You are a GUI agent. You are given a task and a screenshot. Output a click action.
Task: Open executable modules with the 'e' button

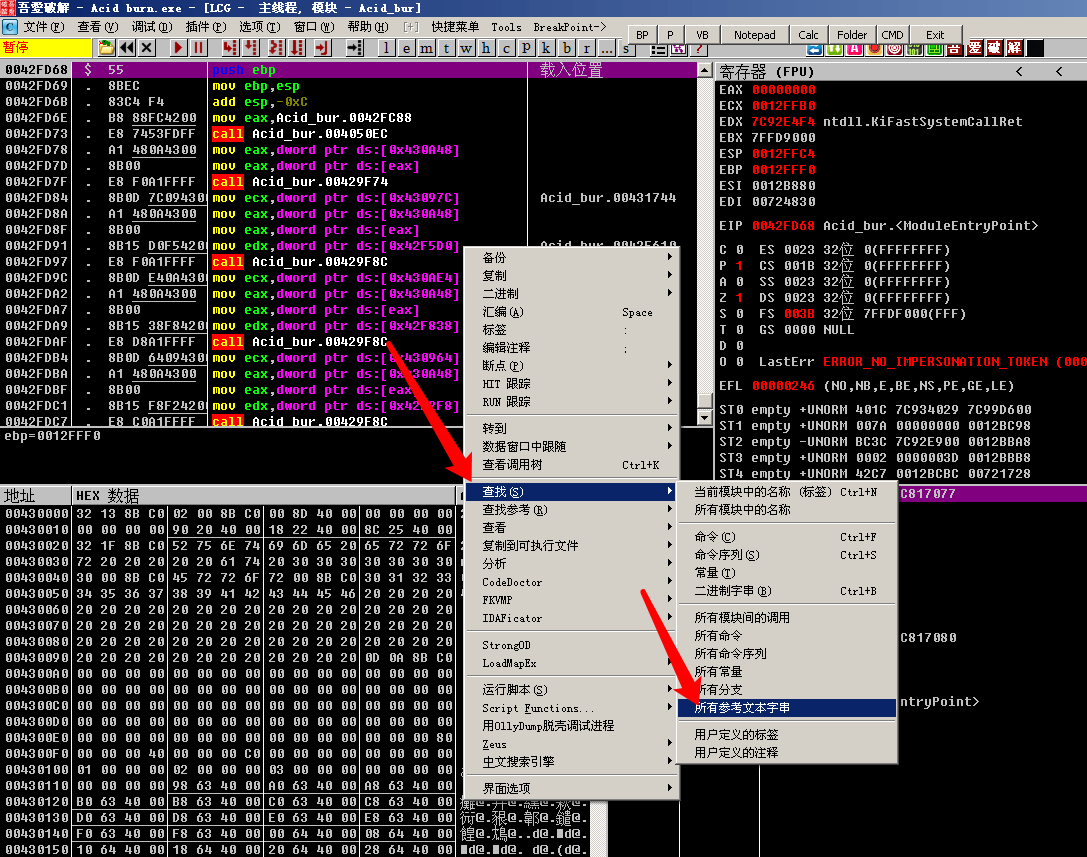pyautogui.click(x=406, y=48)
